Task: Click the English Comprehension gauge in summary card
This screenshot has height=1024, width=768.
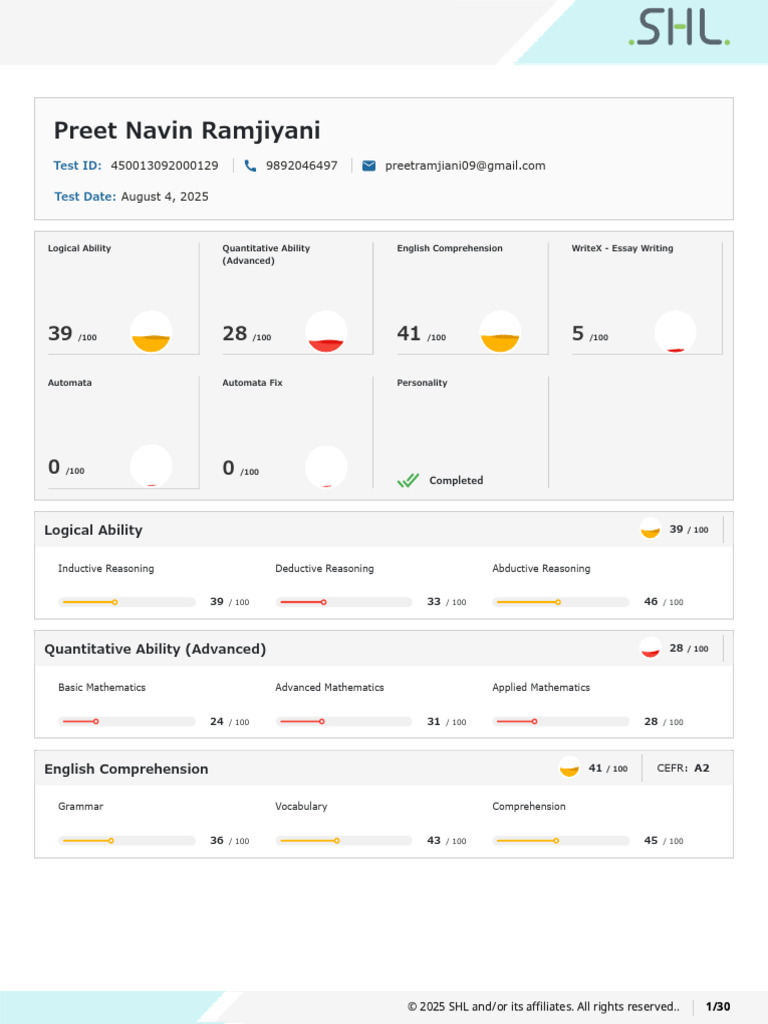Action: click(x=500, y=332)
